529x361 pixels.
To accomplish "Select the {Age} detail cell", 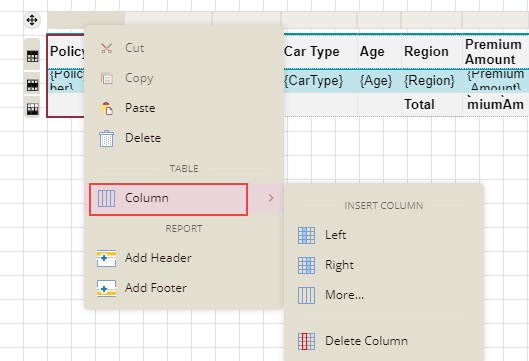I will (380, 81).
